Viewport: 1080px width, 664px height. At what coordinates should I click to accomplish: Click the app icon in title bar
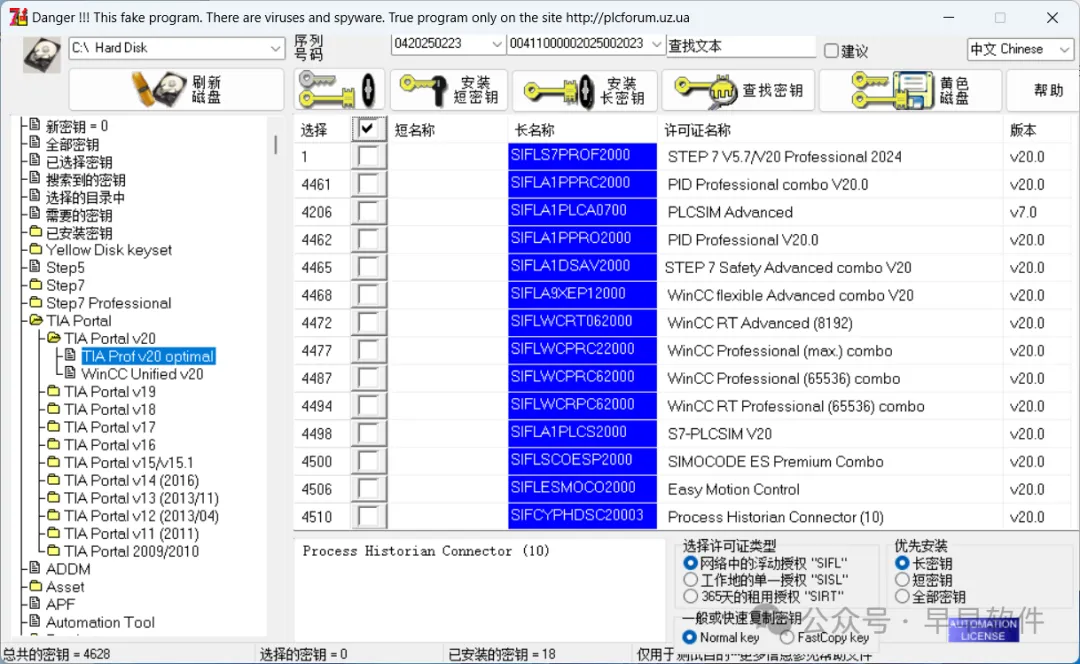pos(18,17)
